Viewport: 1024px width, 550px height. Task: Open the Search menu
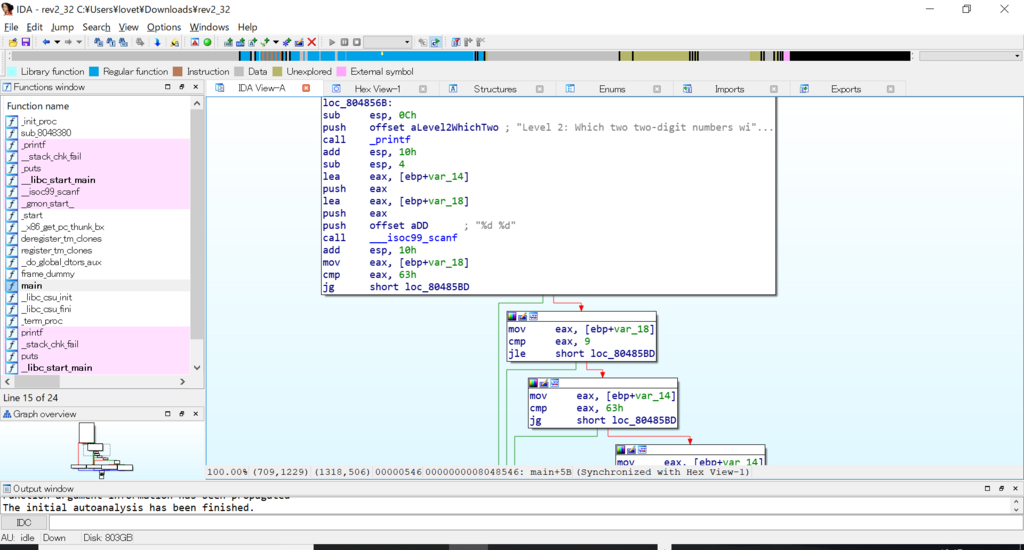point(96,27)
